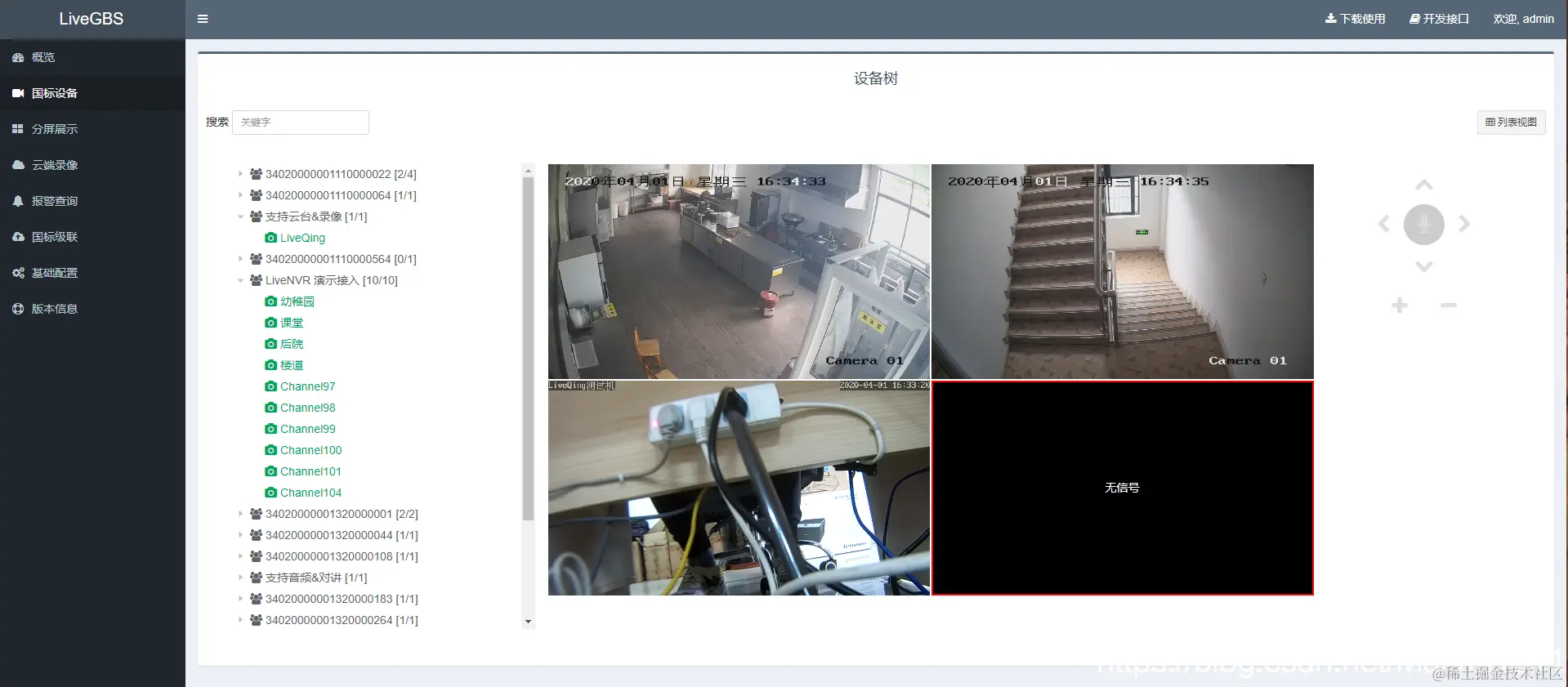Click the camera icon beside LiveQing
Screen dimensions: 1568x687
[x=270, y=238]
